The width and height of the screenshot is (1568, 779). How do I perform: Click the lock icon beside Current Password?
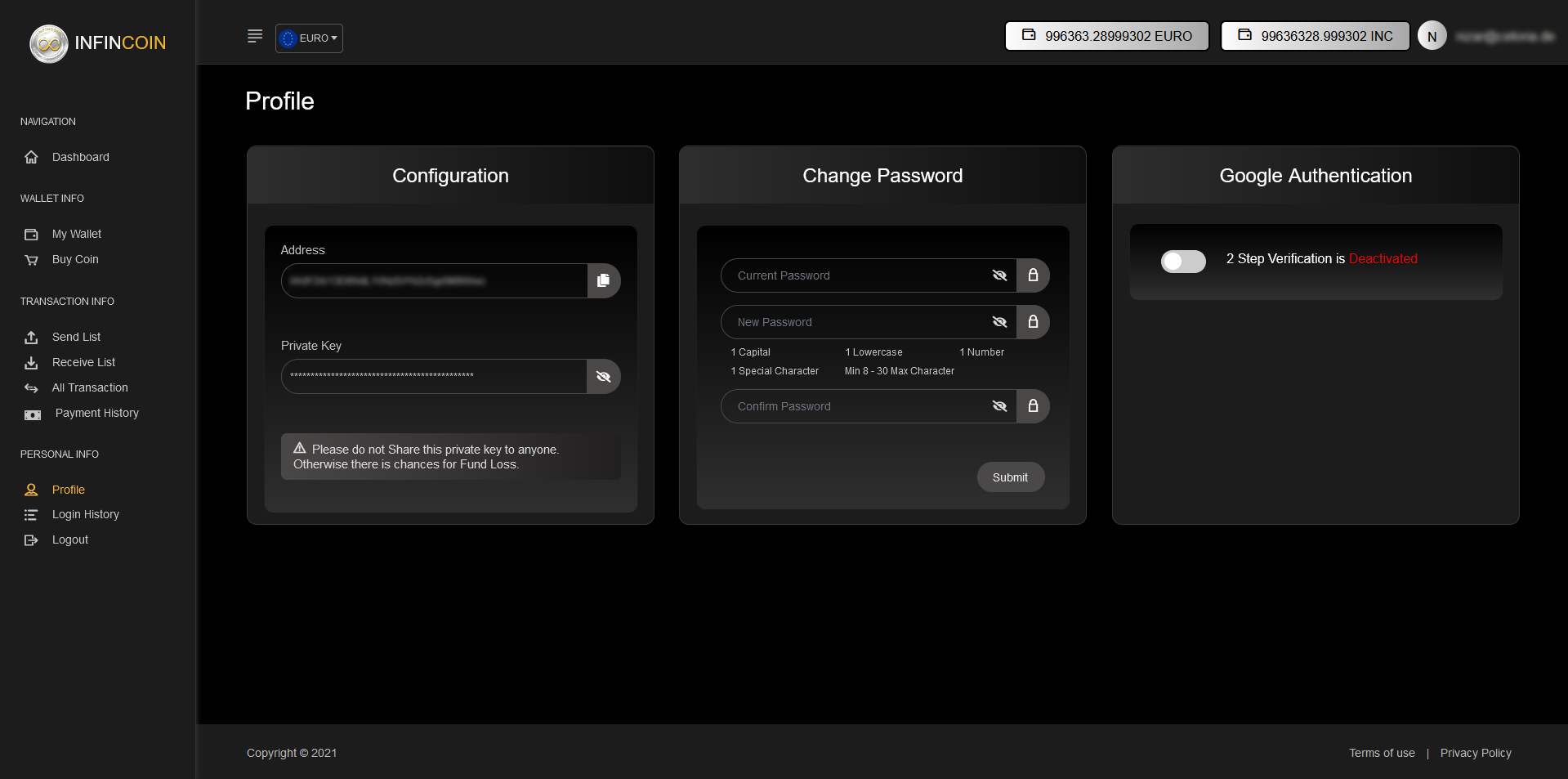coord(1033,275)
